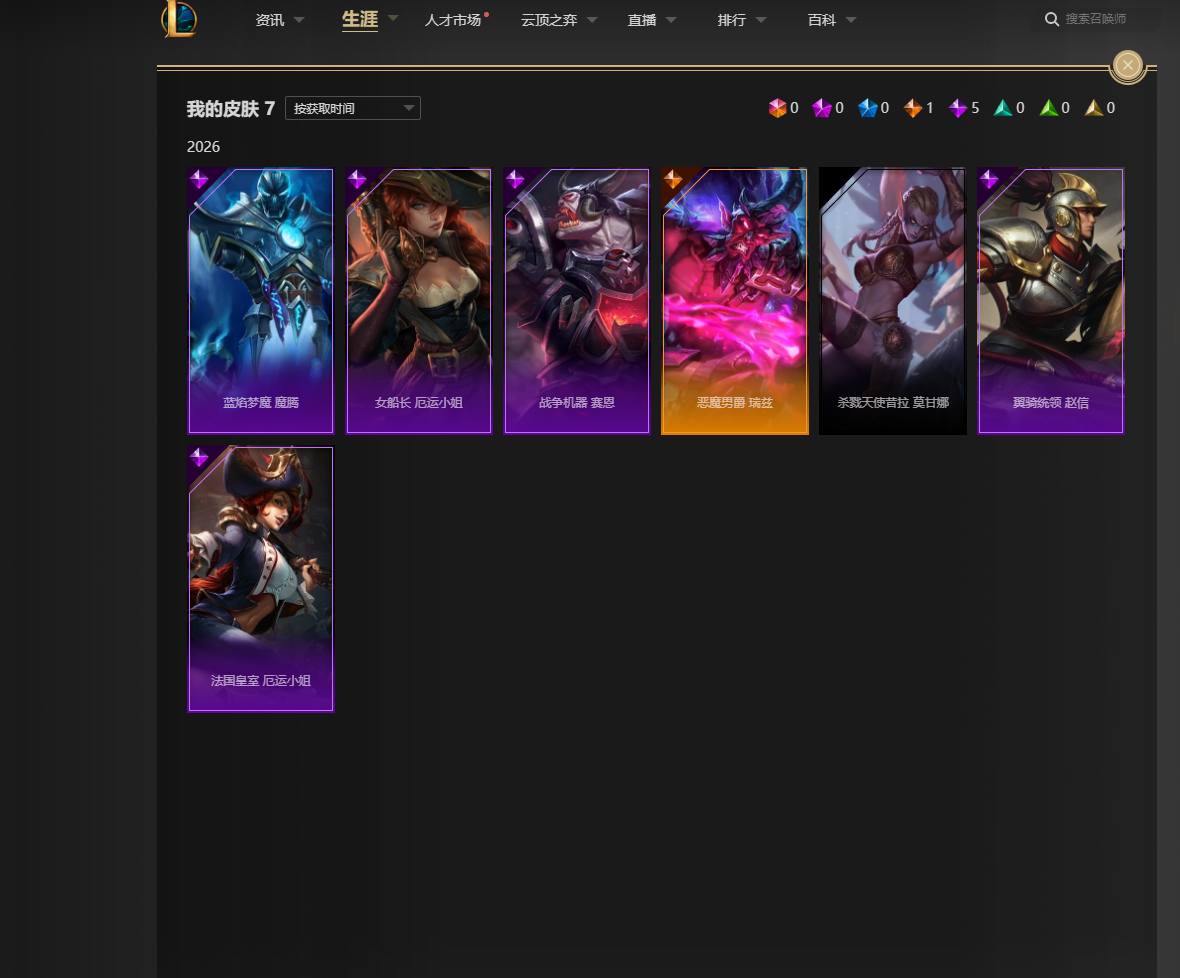This screenshot has width=1180, height=978.
Task: Switch to the 生涯 tab
Action: pos(360,19)
